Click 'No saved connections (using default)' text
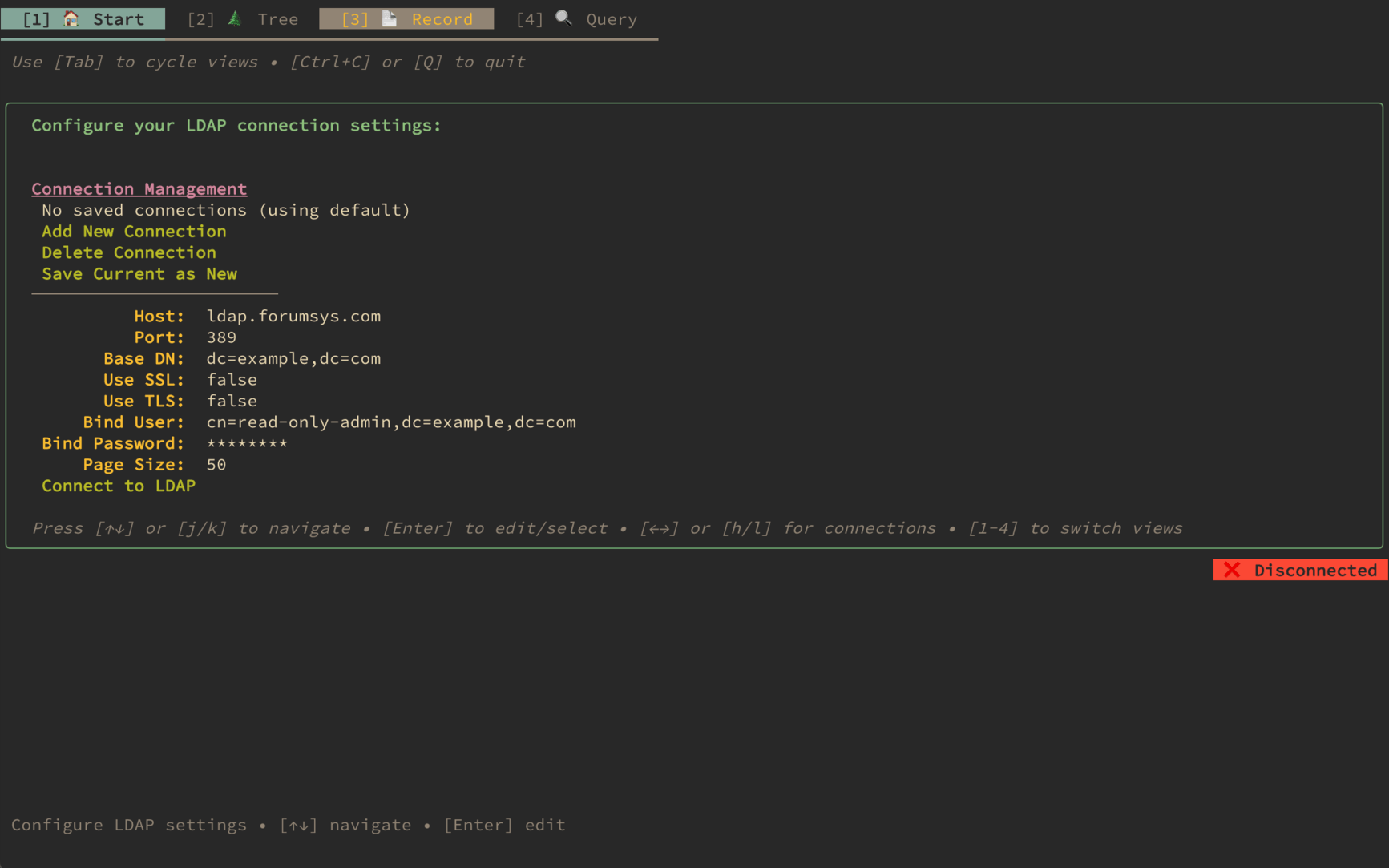The image size is (1389, 868). coord(226,210)
